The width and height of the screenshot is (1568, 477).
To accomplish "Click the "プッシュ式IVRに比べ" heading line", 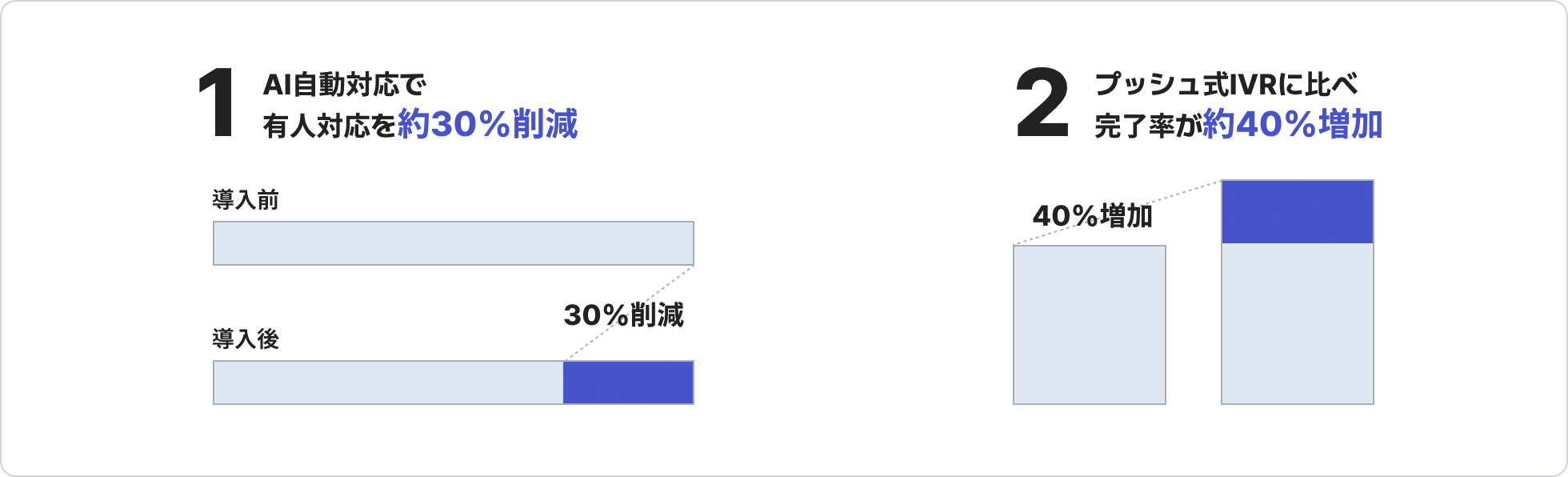I will [1226, 84].
